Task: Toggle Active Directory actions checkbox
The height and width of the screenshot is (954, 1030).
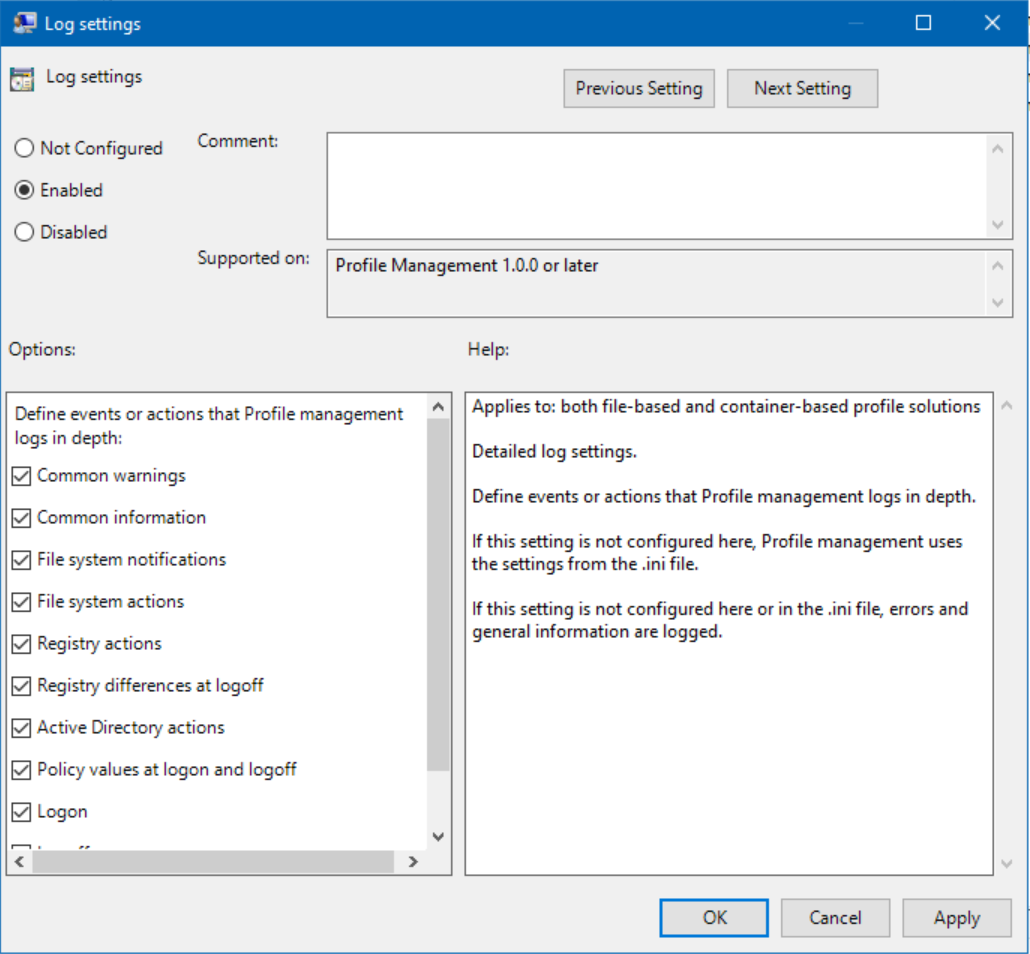Action: [x=21, y=728]
